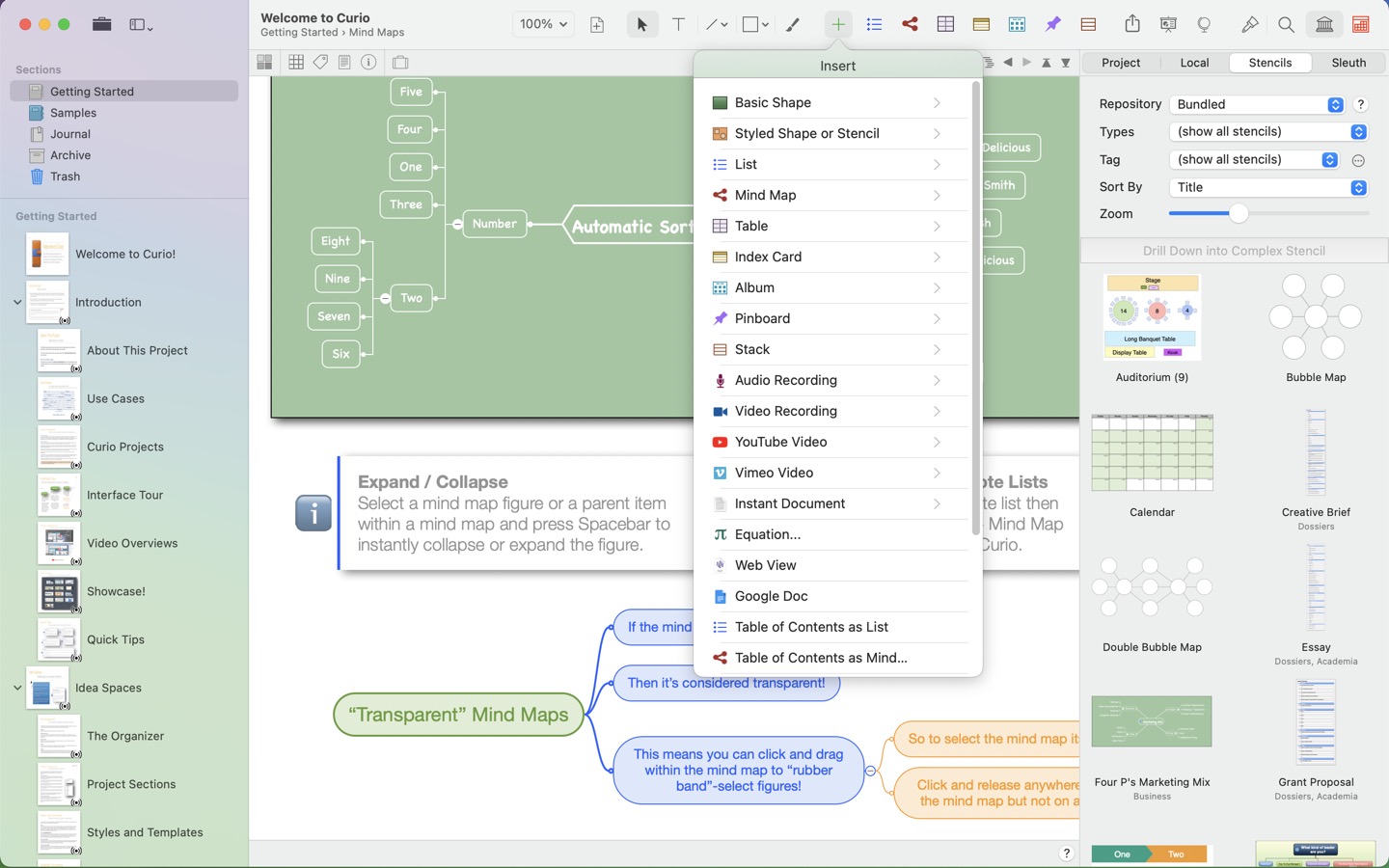The image size is (1389, 868).
Task: Toggle the sidebar visibility button
Action: coord(141,25)
